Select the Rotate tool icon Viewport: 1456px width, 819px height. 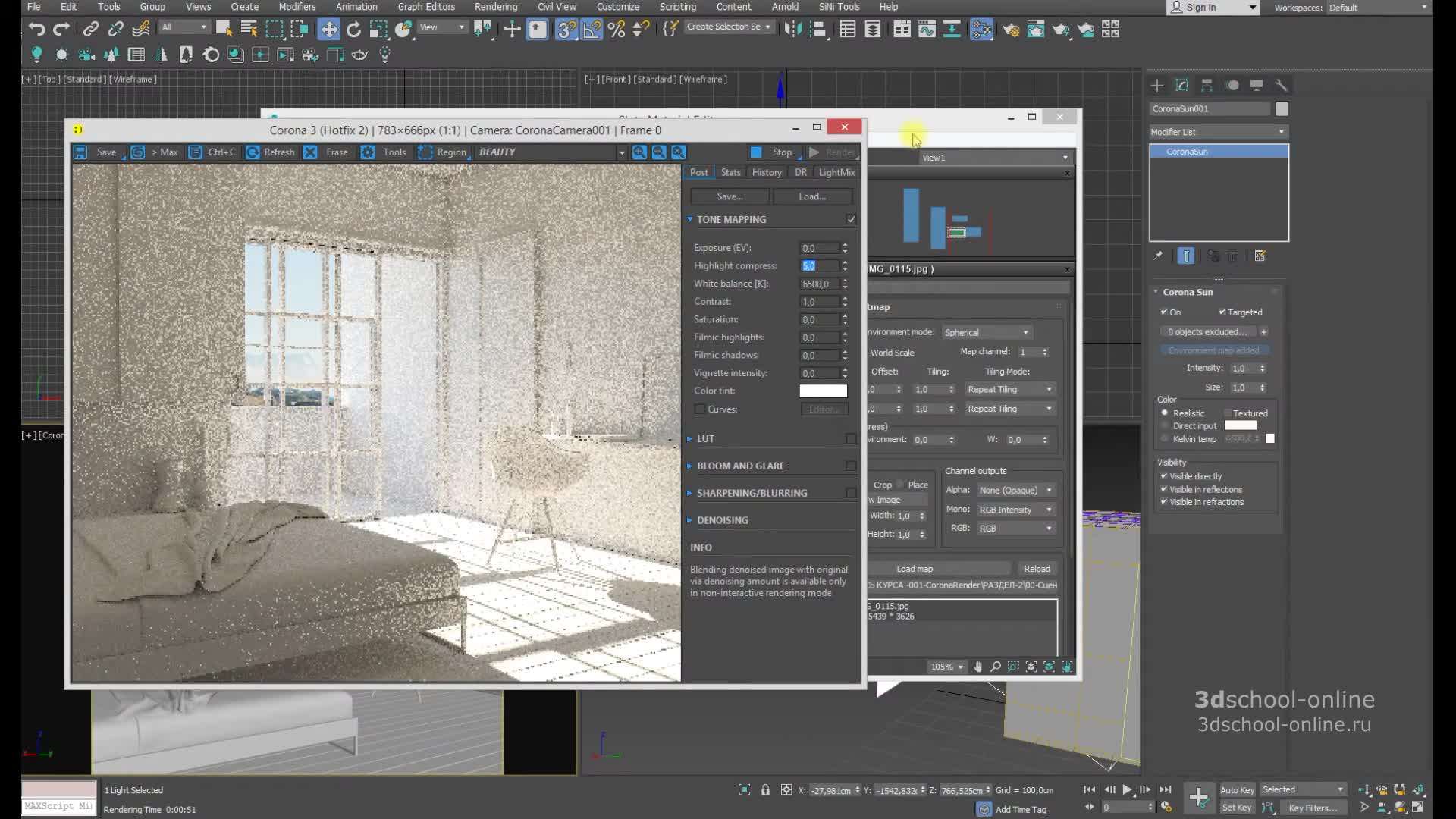[353, 30]
